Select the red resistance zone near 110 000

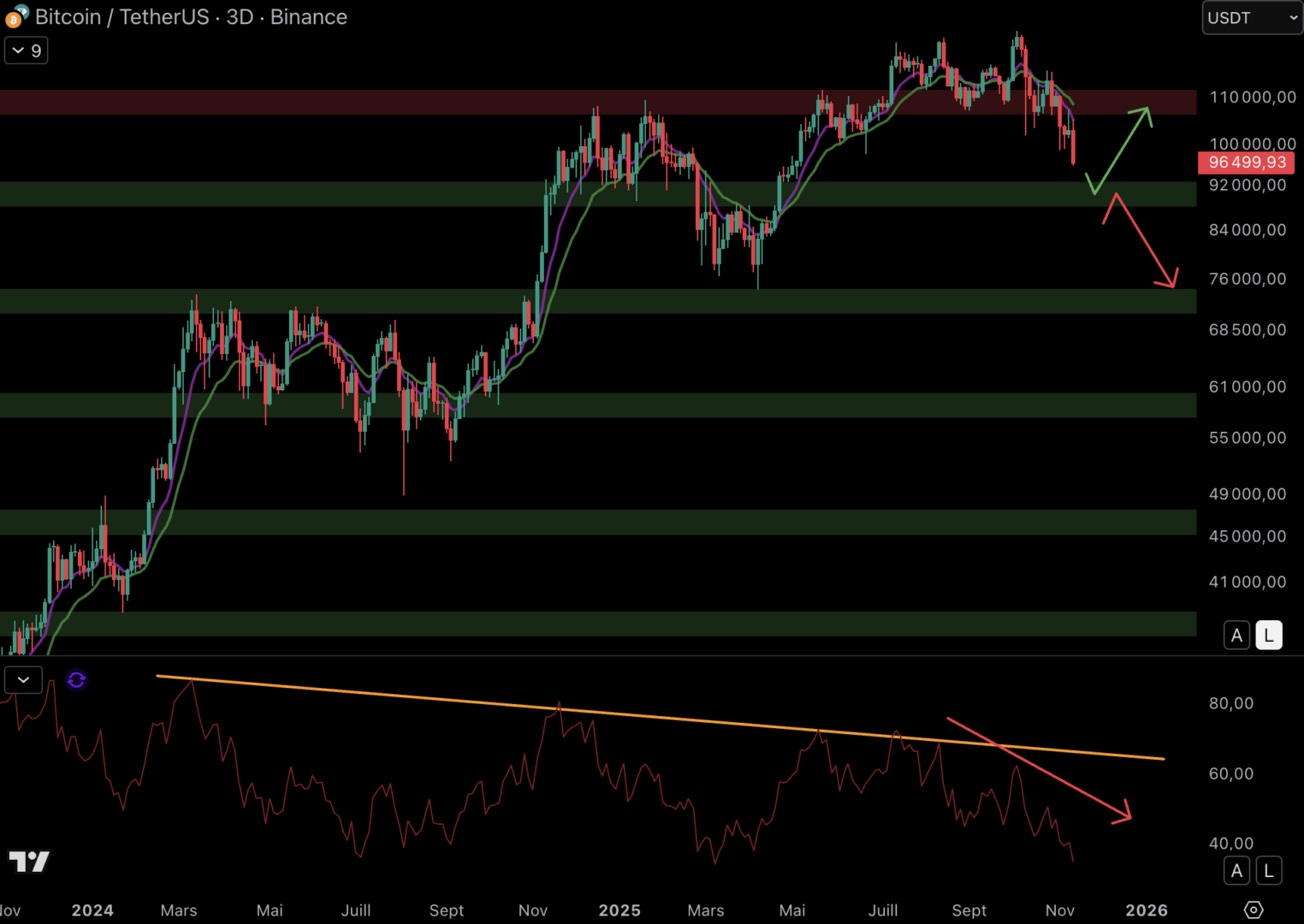tap(513, 102)
